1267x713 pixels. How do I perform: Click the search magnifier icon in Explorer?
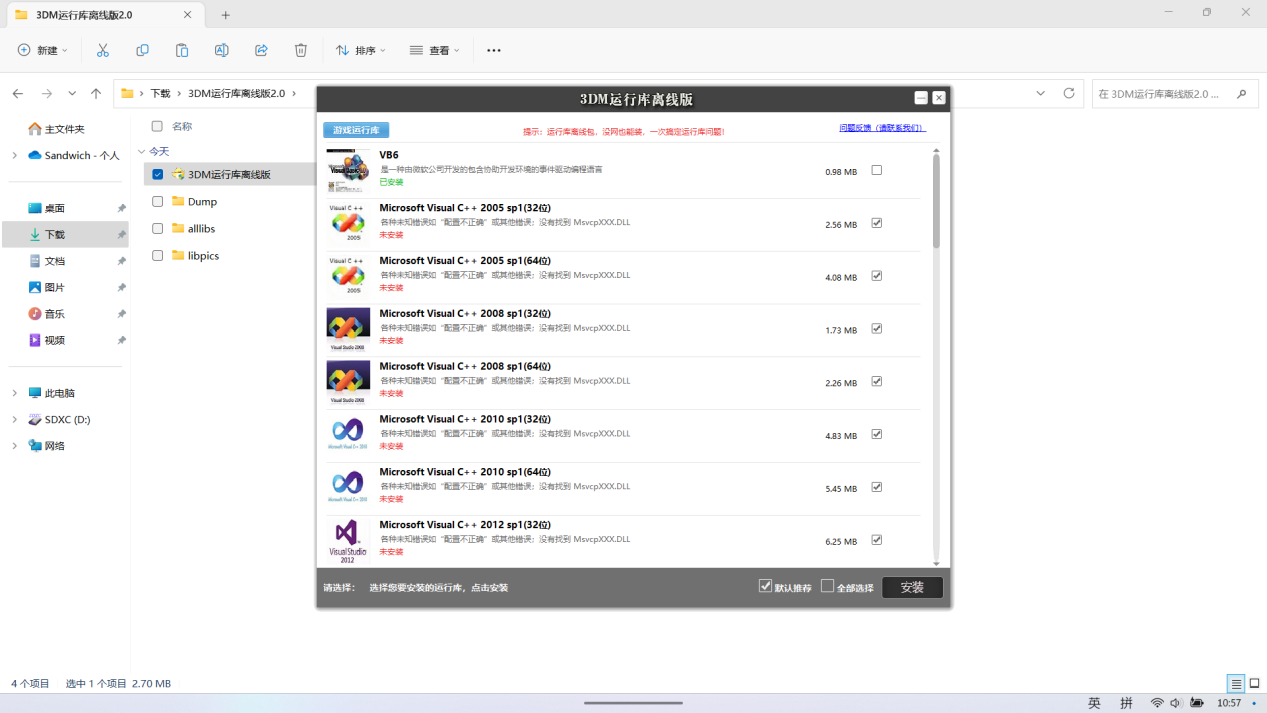tap(1241, 94)
